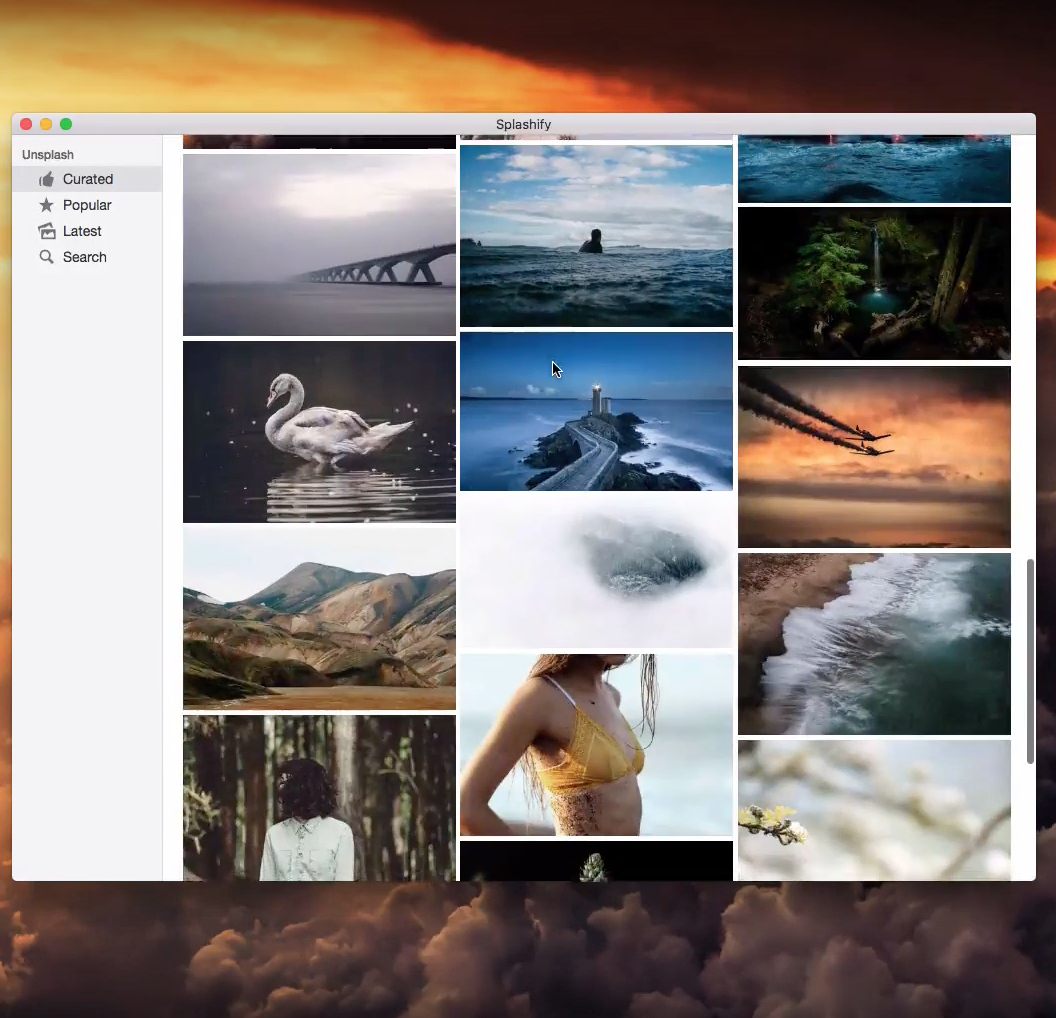
Task: Open the foggy bridge photo
Action: coord(318,243)
